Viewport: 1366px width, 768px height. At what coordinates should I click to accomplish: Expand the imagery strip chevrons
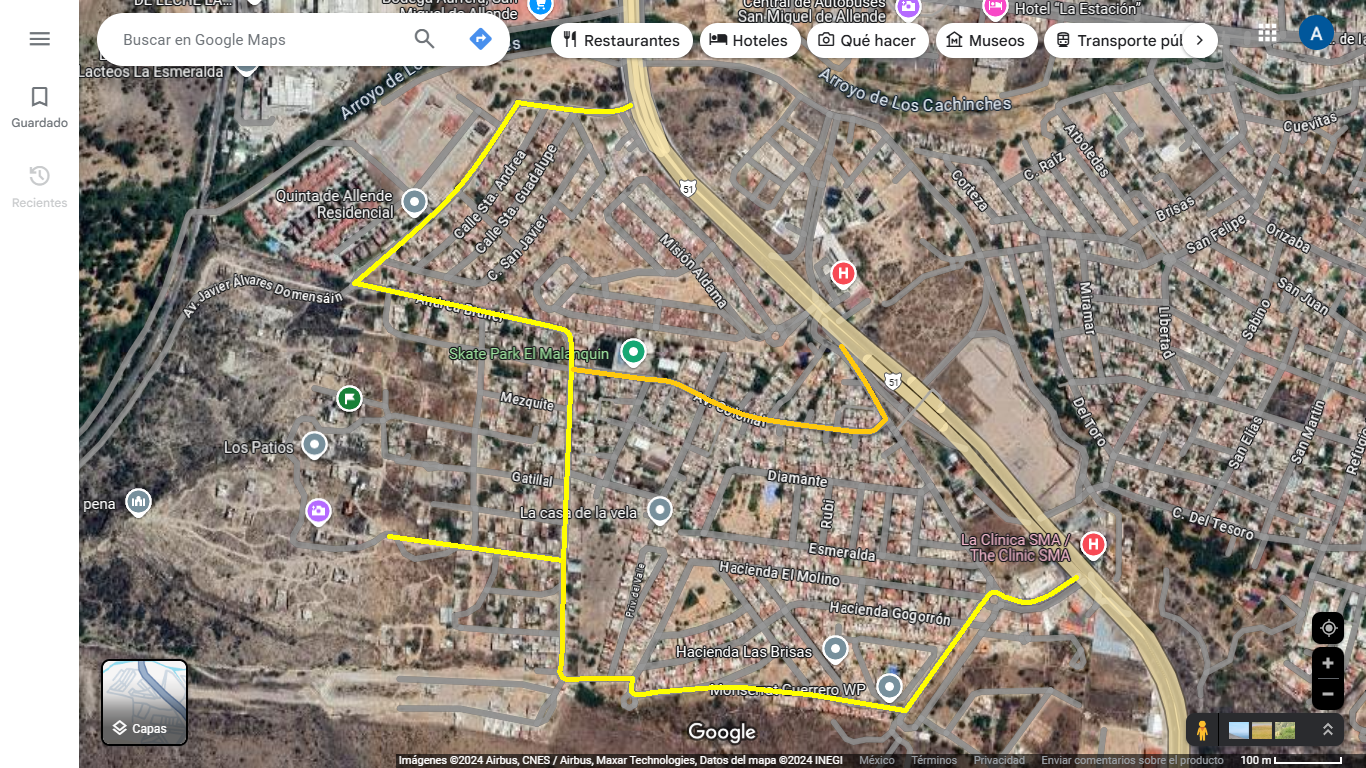click(x=1328, y=730)
